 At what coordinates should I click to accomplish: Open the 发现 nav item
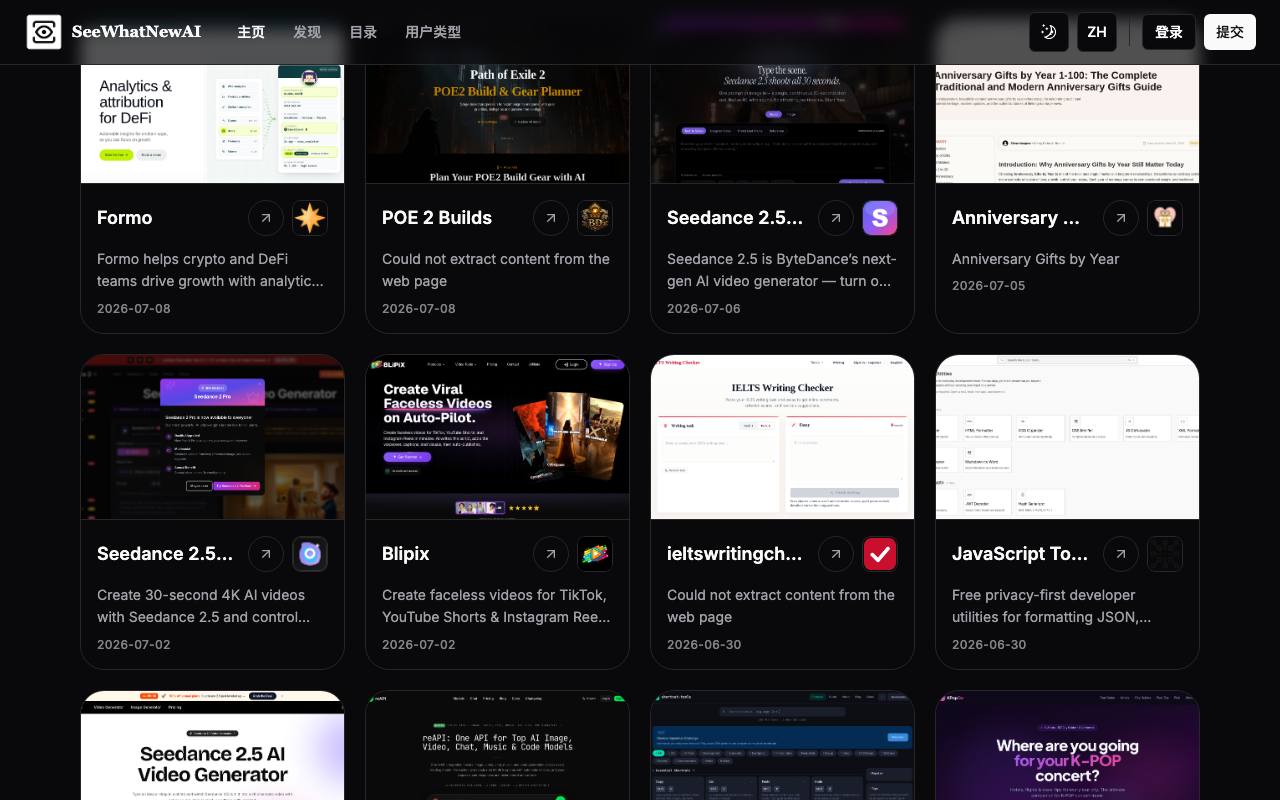click(x=307, y=32)
